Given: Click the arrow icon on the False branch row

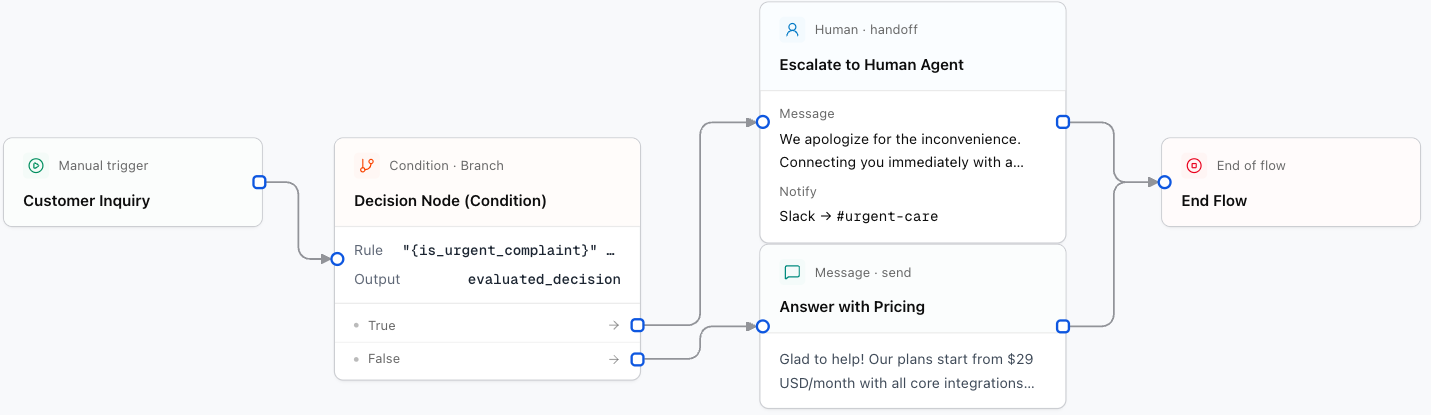Looking at the screenshot, I should click(614, 359).
